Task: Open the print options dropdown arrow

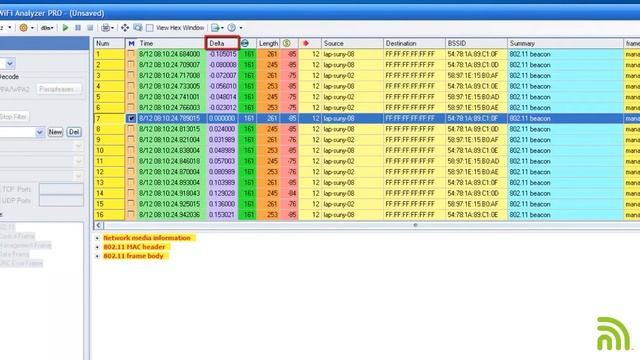Action: 113,28
